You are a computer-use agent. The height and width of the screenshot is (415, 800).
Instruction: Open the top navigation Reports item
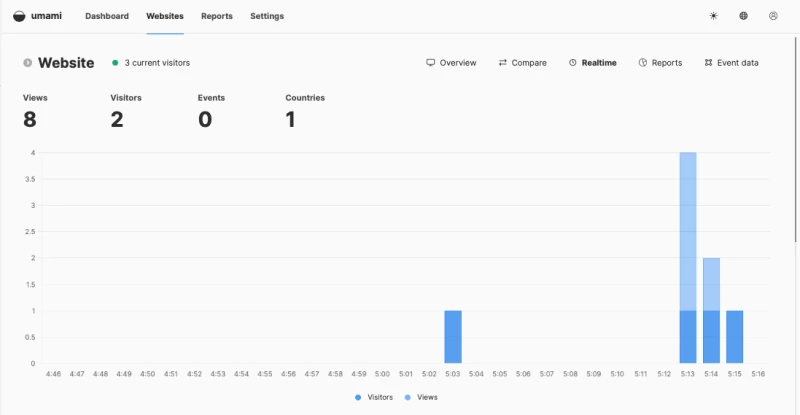[217, 16]
